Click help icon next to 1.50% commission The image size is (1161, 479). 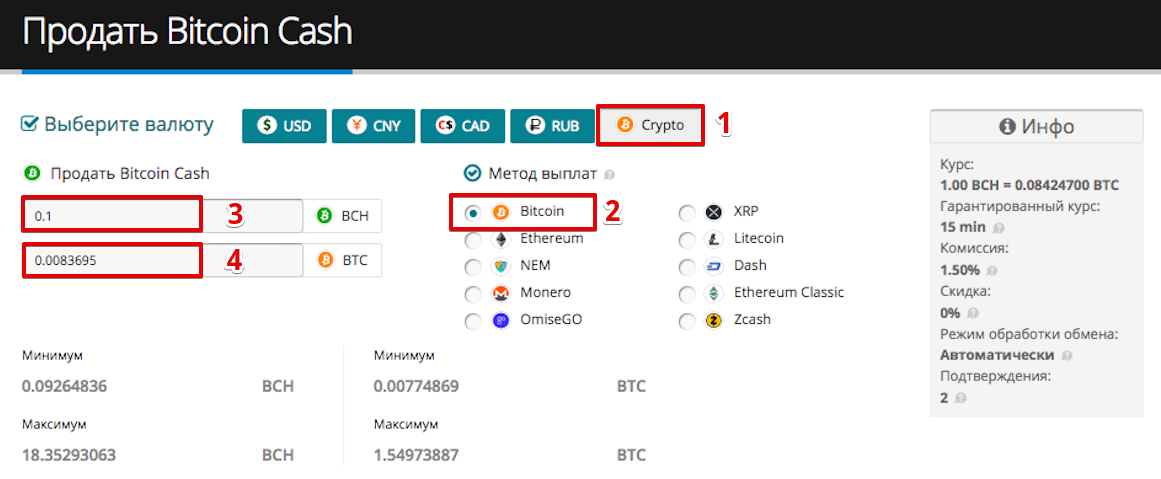tap(992, 270)
